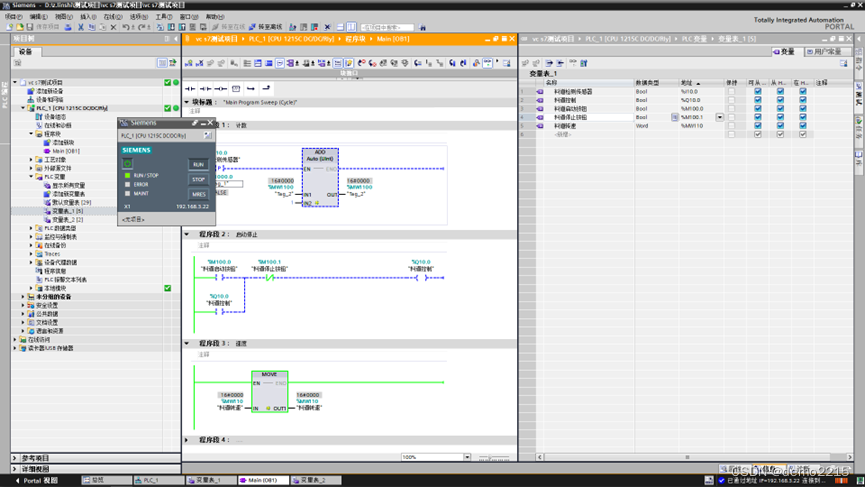Viewport: 865px width, 487px height.
Task: Click the Main [OB1] block tree icon
Action: 47,151
